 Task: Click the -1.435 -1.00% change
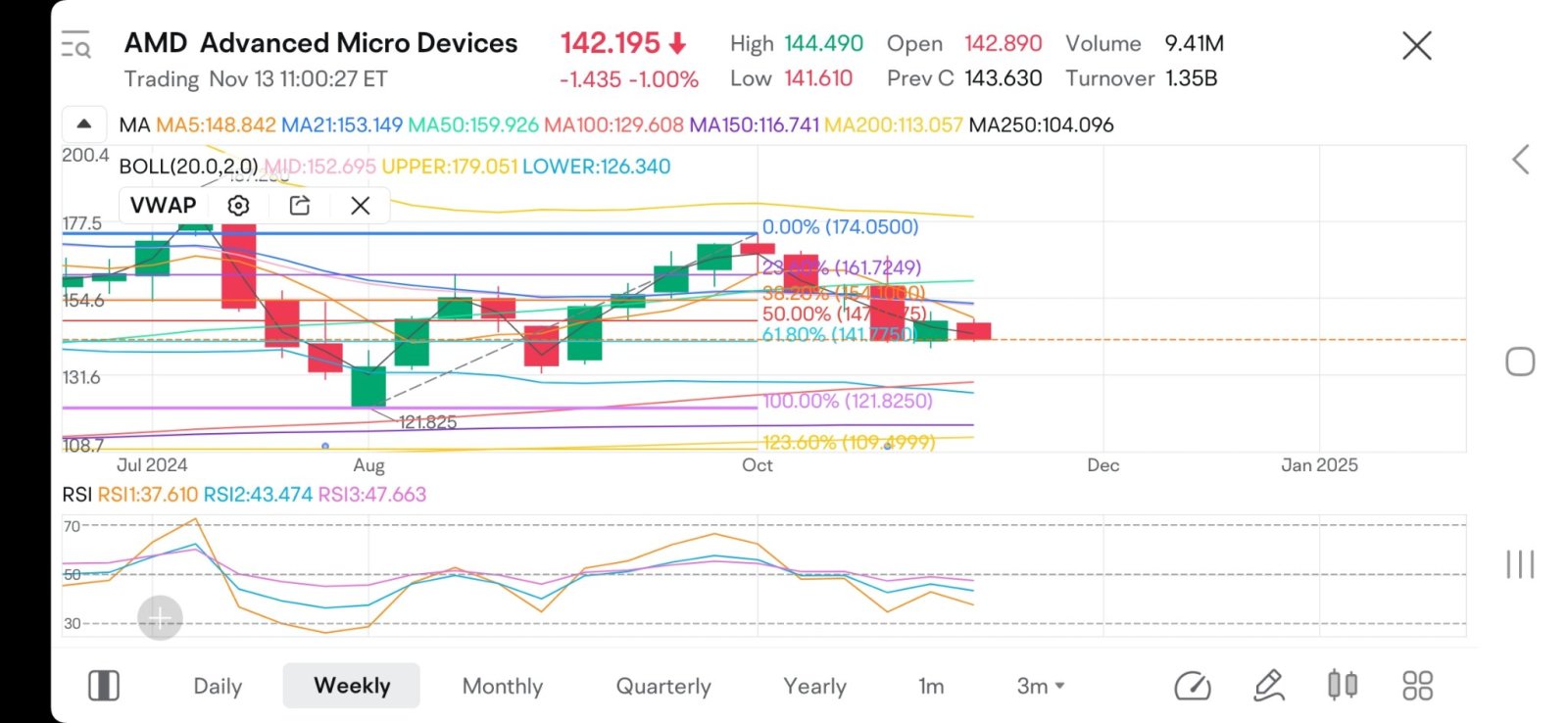click(629, 79)
